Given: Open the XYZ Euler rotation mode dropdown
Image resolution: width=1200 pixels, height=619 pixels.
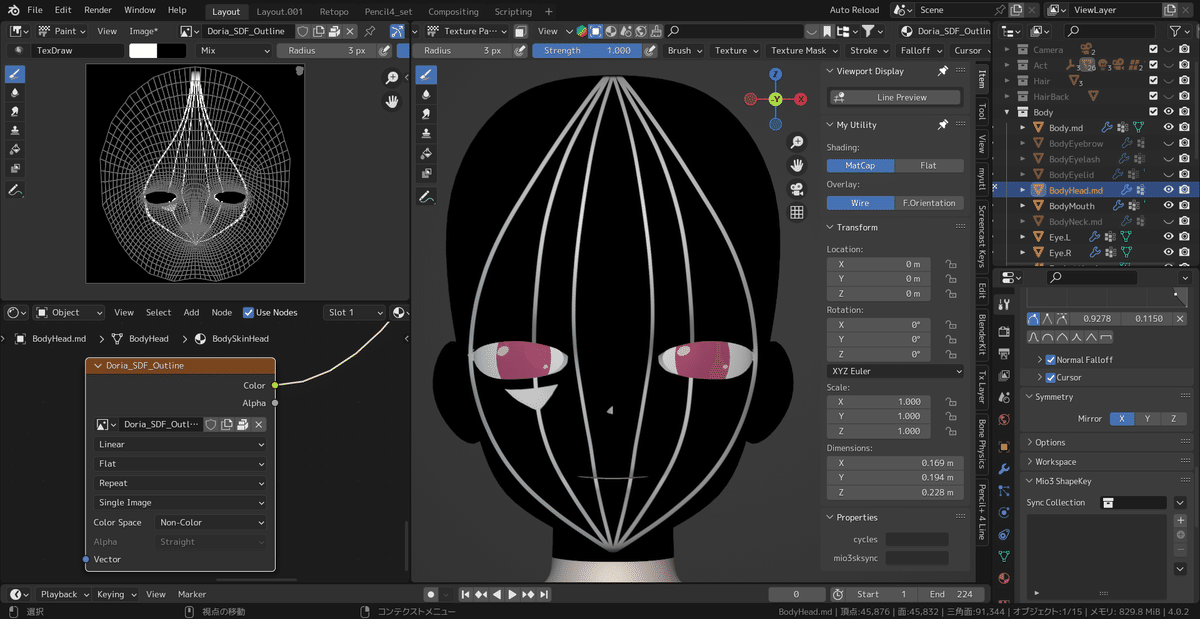Looking at the screenshot, I should click(x=895, y=371).
